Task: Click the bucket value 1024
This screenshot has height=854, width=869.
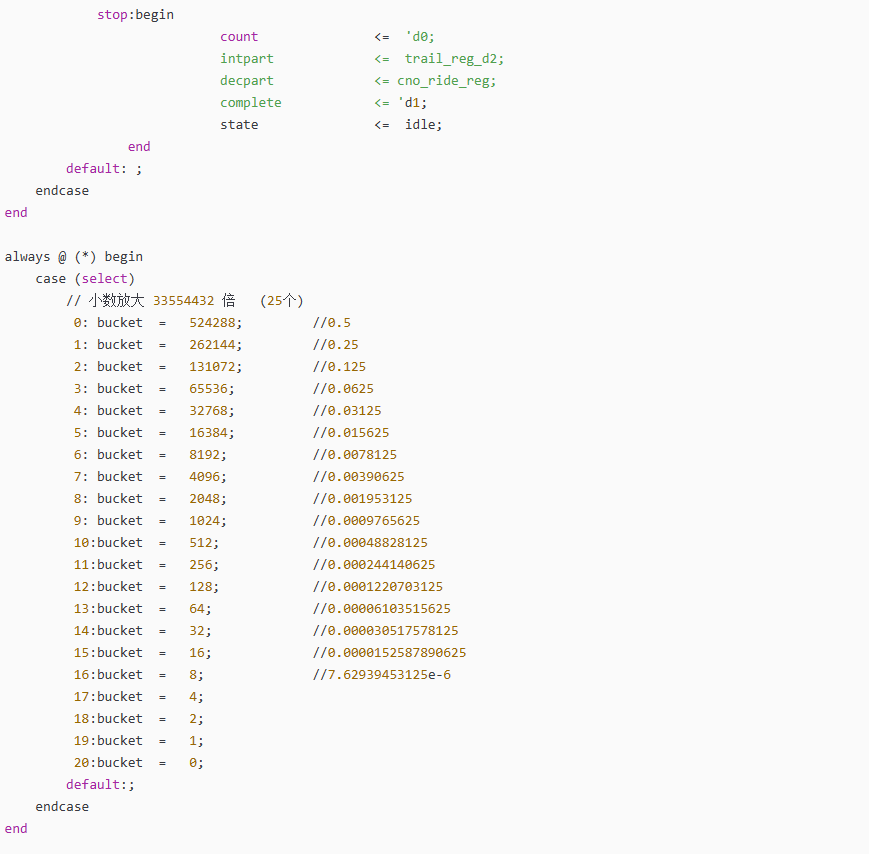Action: 204,521
